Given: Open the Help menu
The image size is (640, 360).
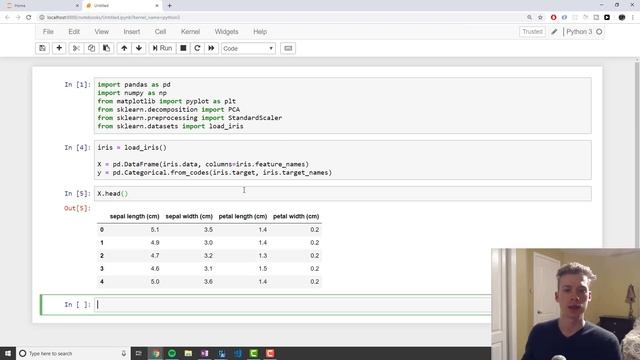Looking at the screenshot, I should click(260, 31).
